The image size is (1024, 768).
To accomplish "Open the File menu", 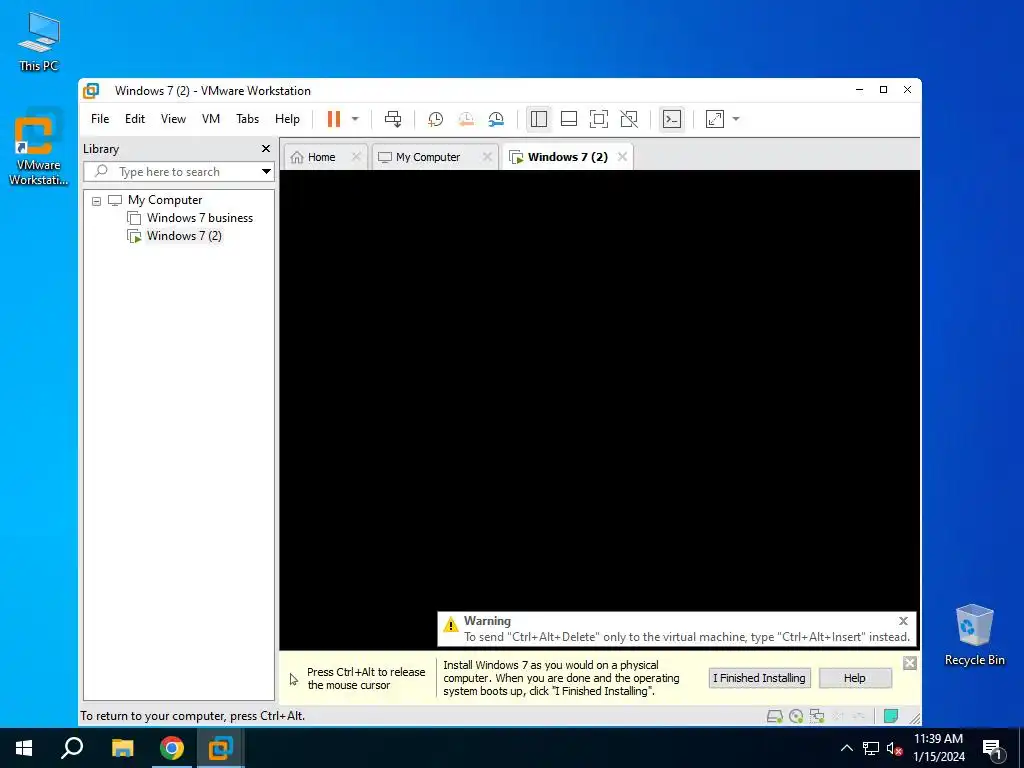I will 100,119.
